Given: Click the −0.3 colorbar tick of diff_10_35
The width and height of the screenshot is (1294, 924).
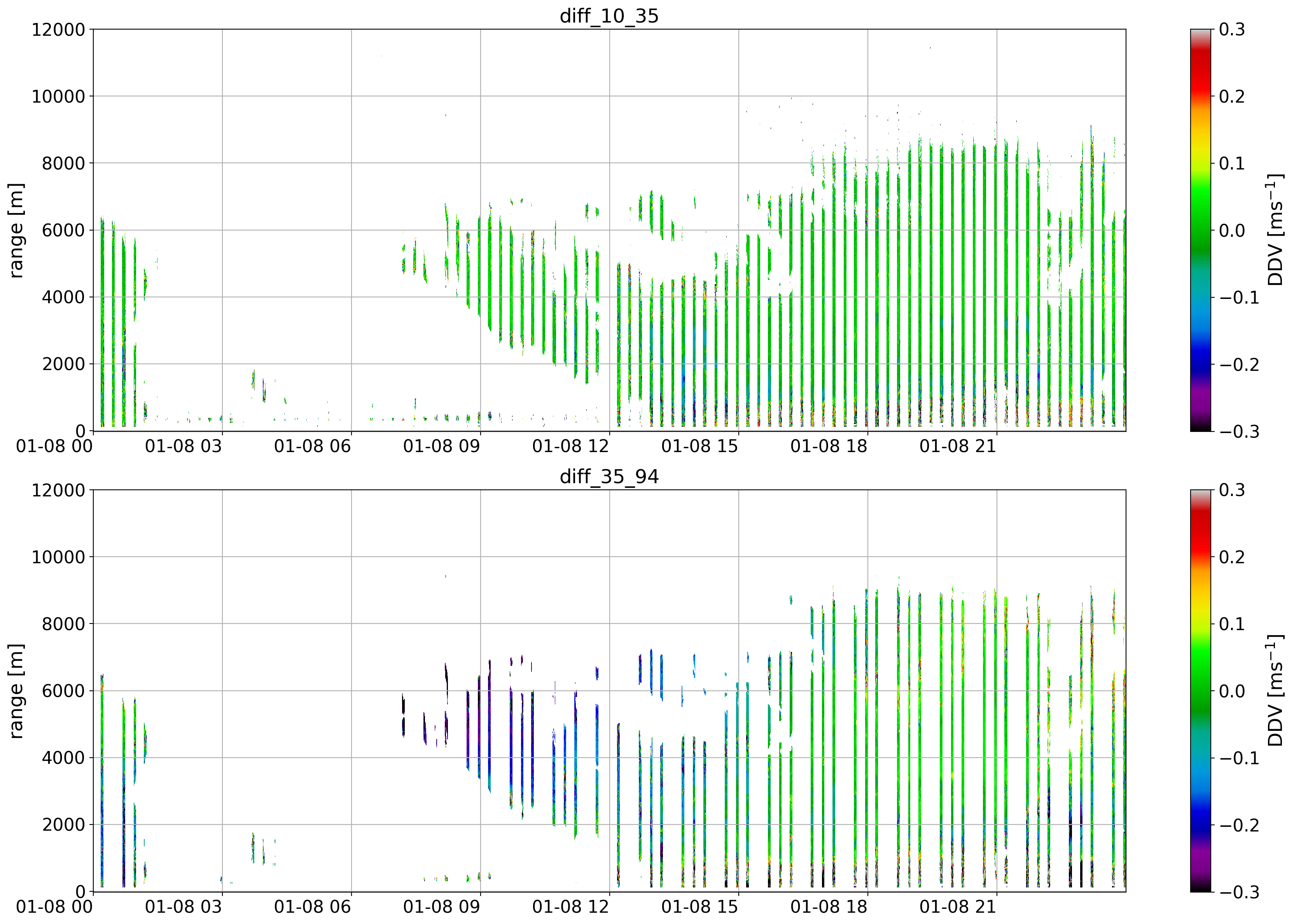Looking at the screenshot, I should (1239, 431).
